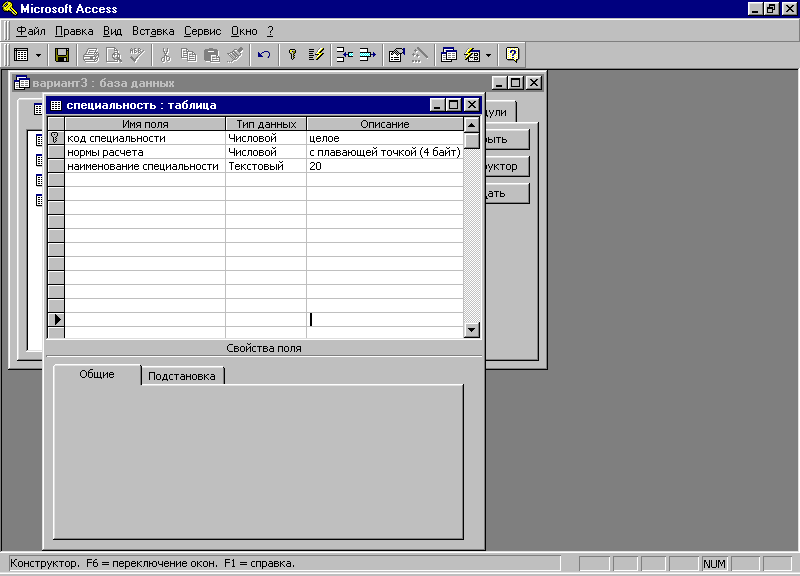The height and width of the screenshot is (576, 800).
Task: Click the table design window icon
Action: pyautogui.click(x=56, y=105)
